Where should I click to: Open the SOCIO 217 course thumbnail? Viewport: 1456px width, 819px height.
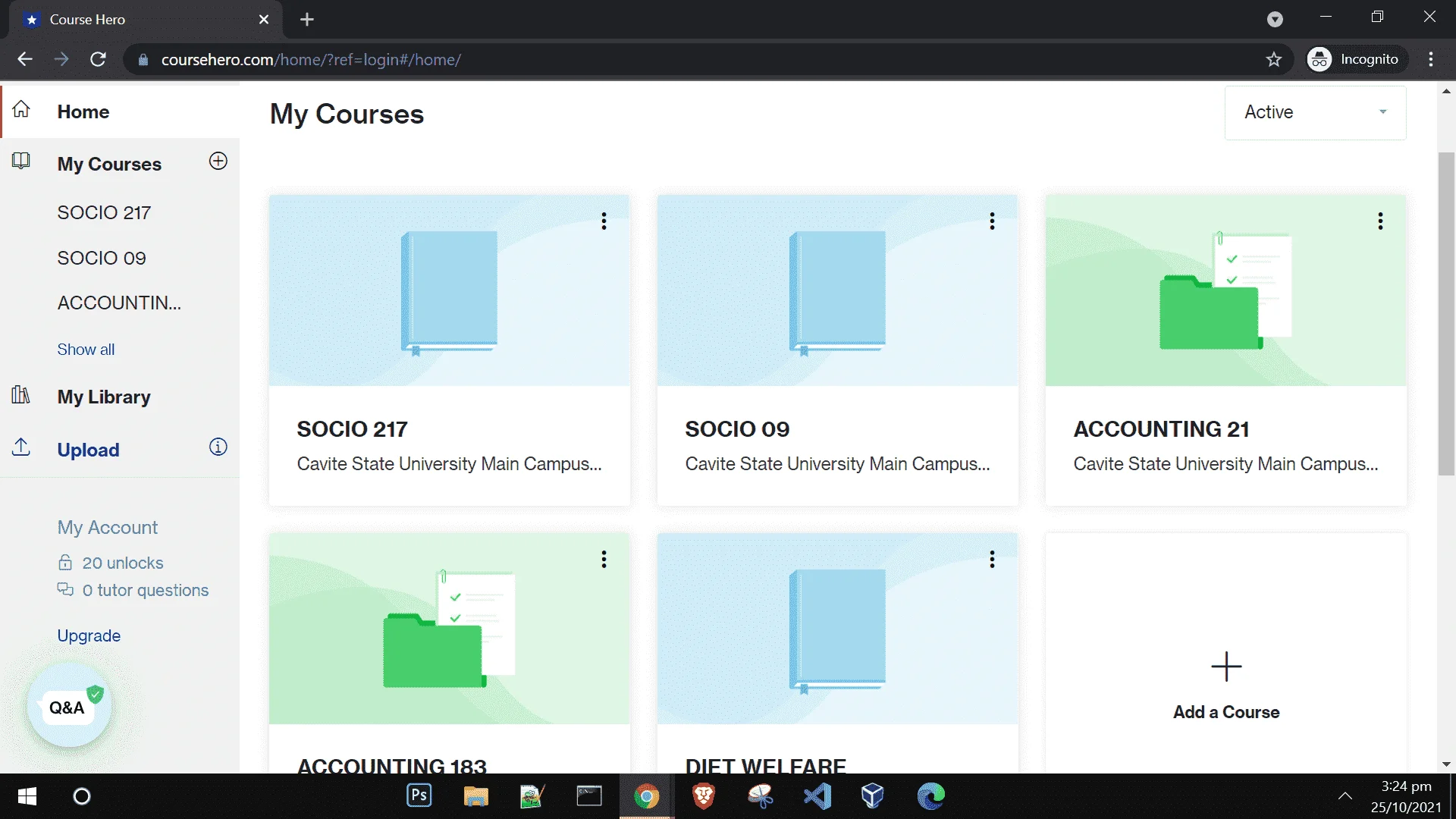pos(450,290)
